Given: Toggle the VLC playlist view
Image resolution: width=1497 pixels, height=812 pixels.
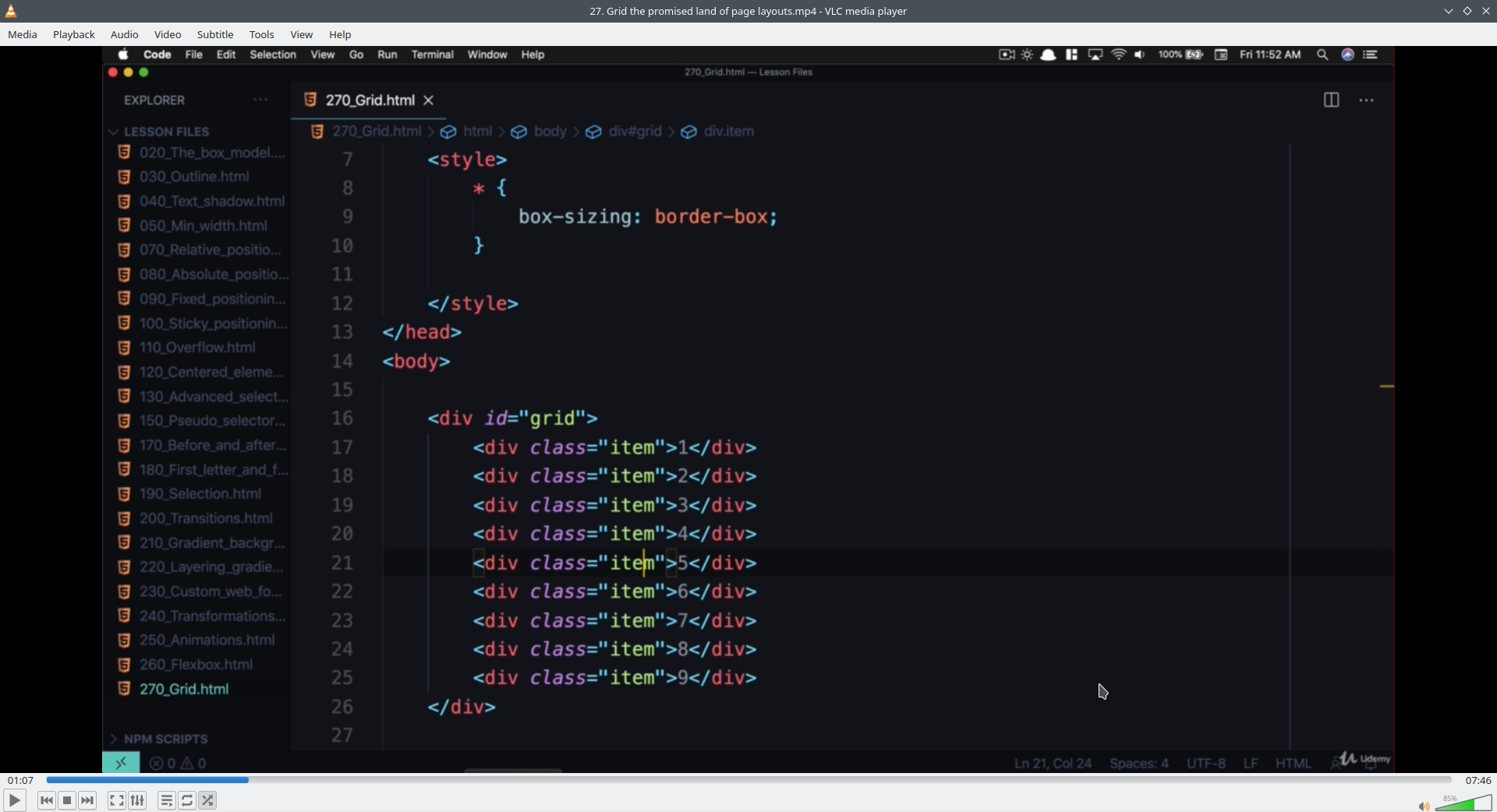Looking at the screenshot, I should (x=166, y=800).
